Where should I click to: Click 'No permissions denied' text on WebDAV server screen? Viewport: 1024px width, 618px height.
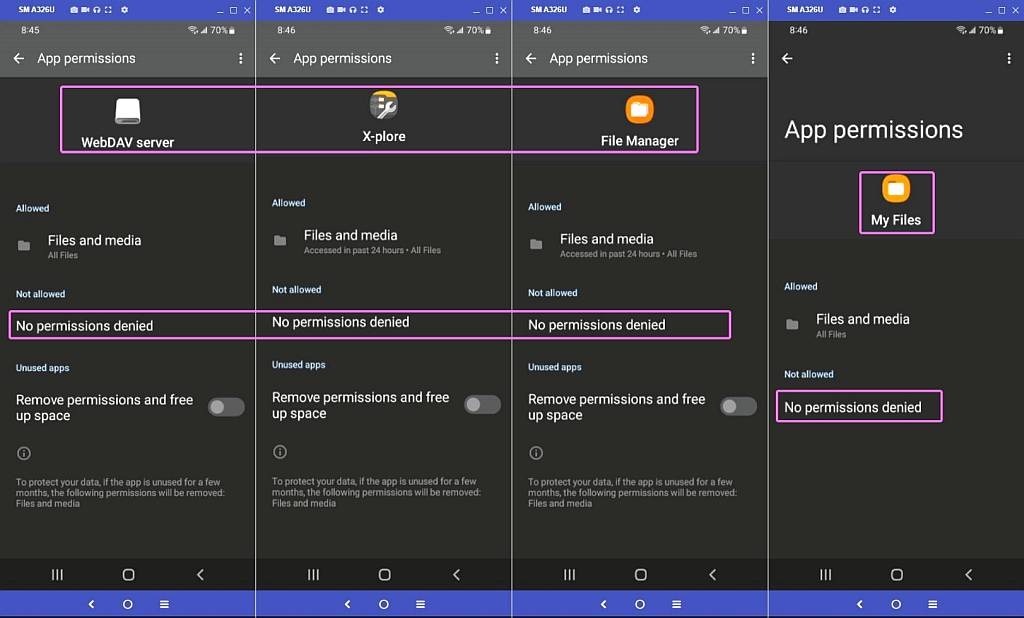(85, 326)
